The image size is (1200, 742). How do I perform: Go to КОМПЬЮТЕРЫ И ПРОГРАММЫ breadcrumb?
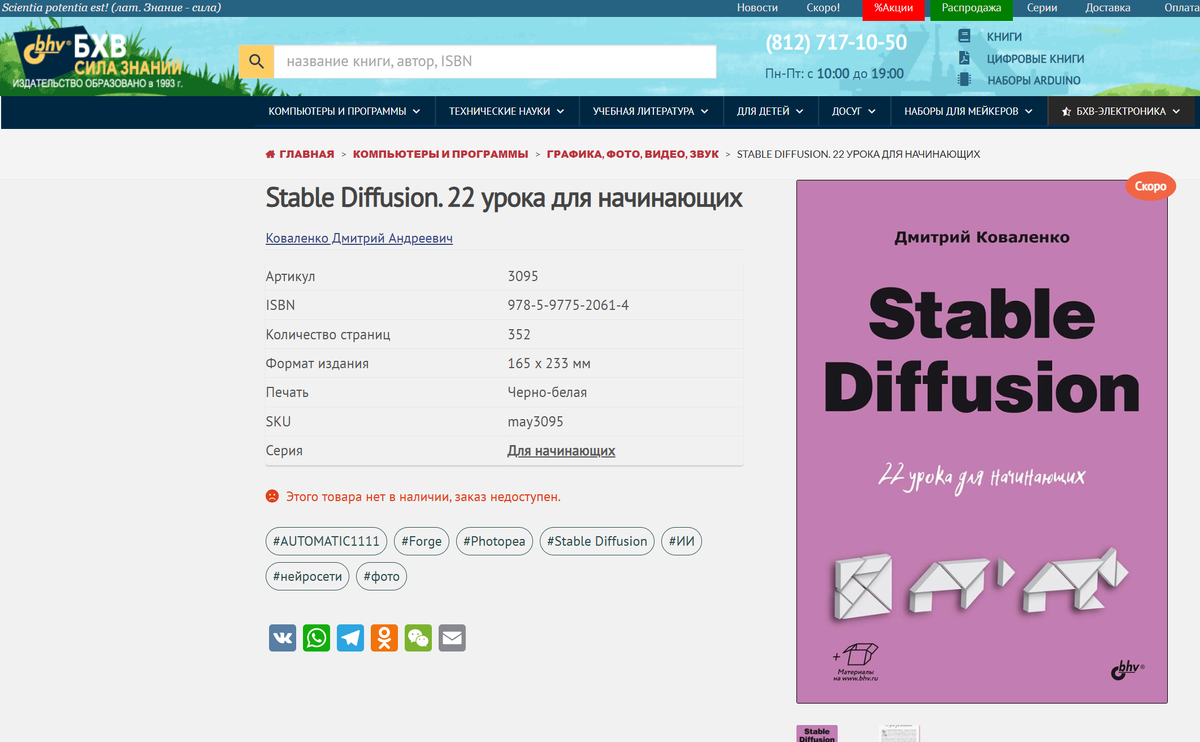coord(440,155)
